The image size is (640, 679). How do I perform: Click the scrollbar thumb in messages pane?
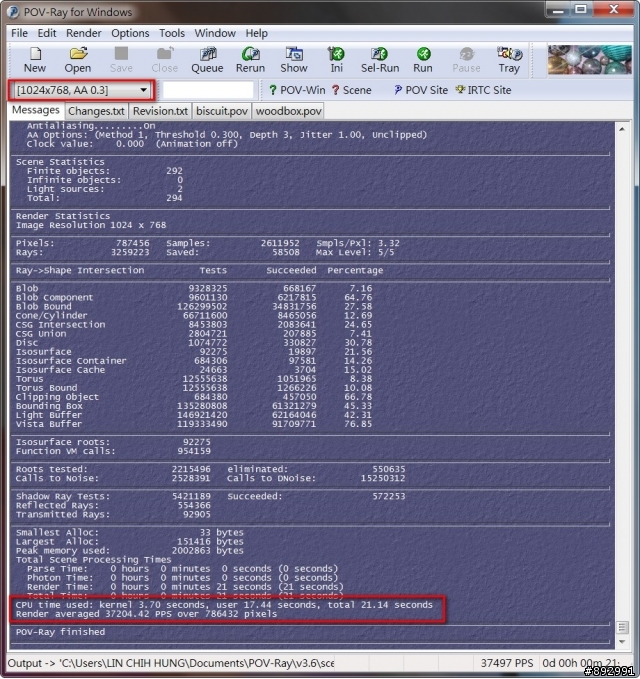pyautogui.click(x=622, y=627)
